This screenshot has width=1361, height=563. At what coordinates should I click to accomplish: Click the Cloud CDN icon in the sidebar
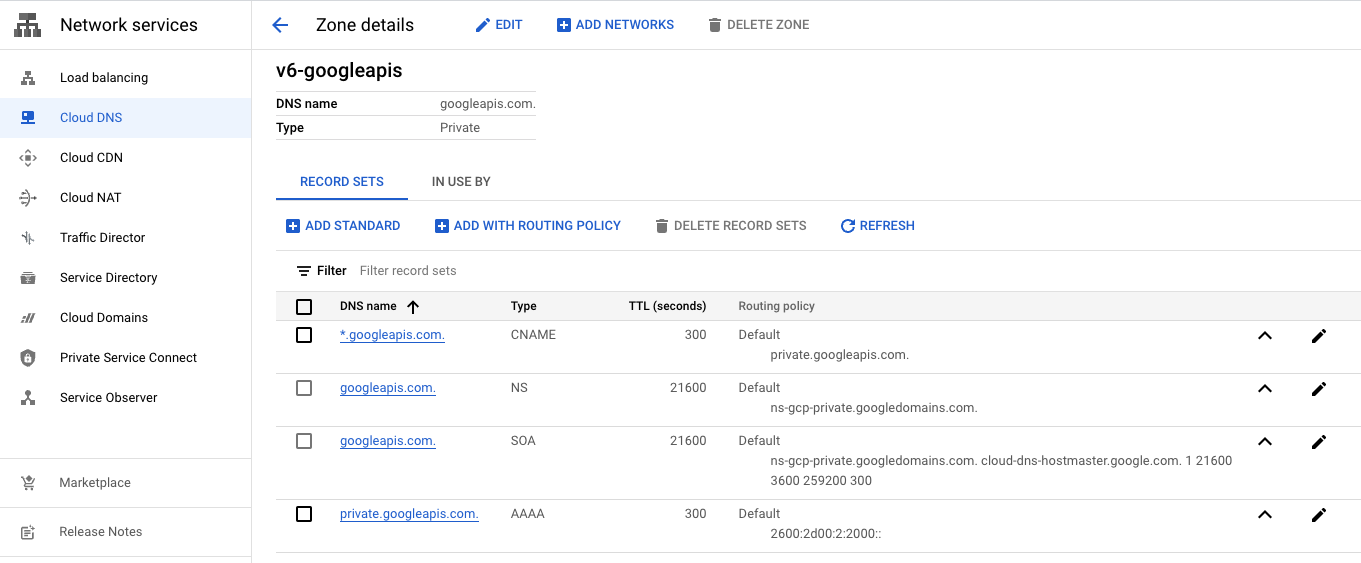pos(28,158)
